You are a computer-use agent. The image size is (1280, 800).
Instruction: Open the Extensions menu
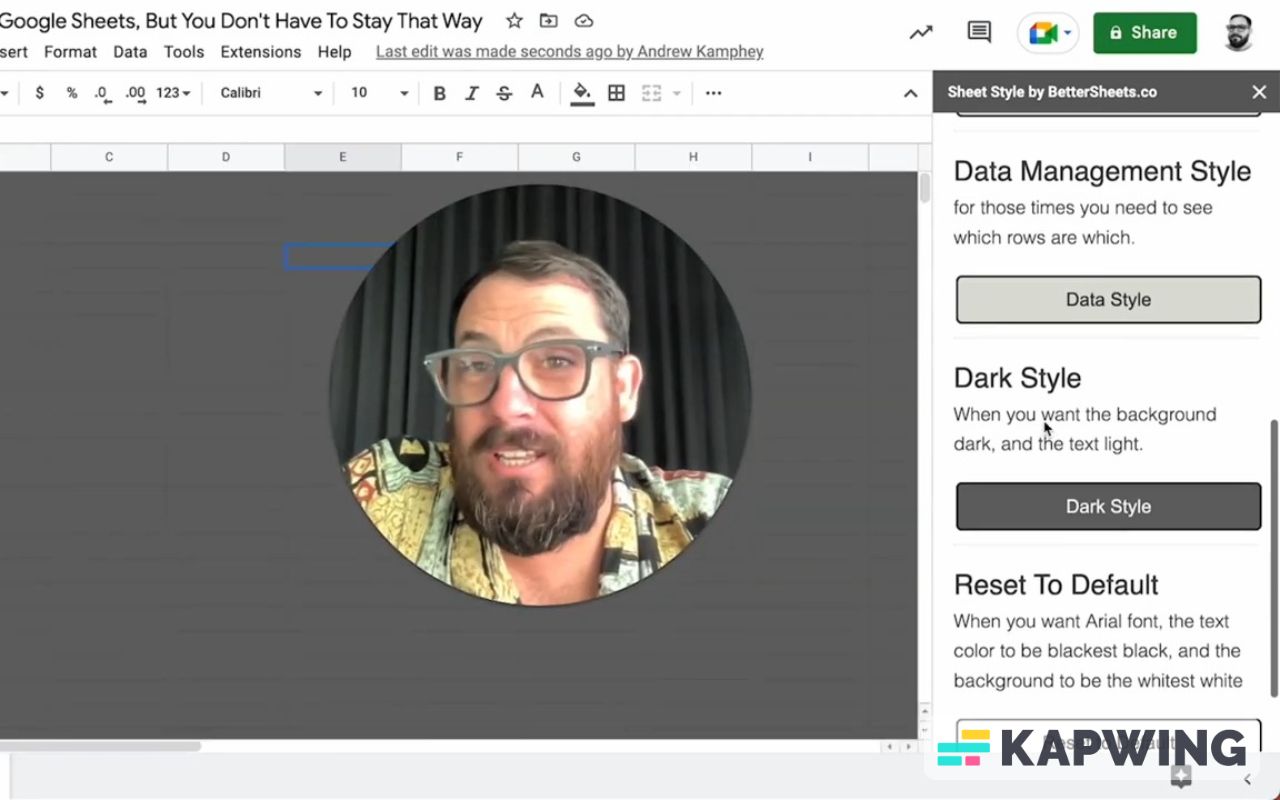(261, 52)
